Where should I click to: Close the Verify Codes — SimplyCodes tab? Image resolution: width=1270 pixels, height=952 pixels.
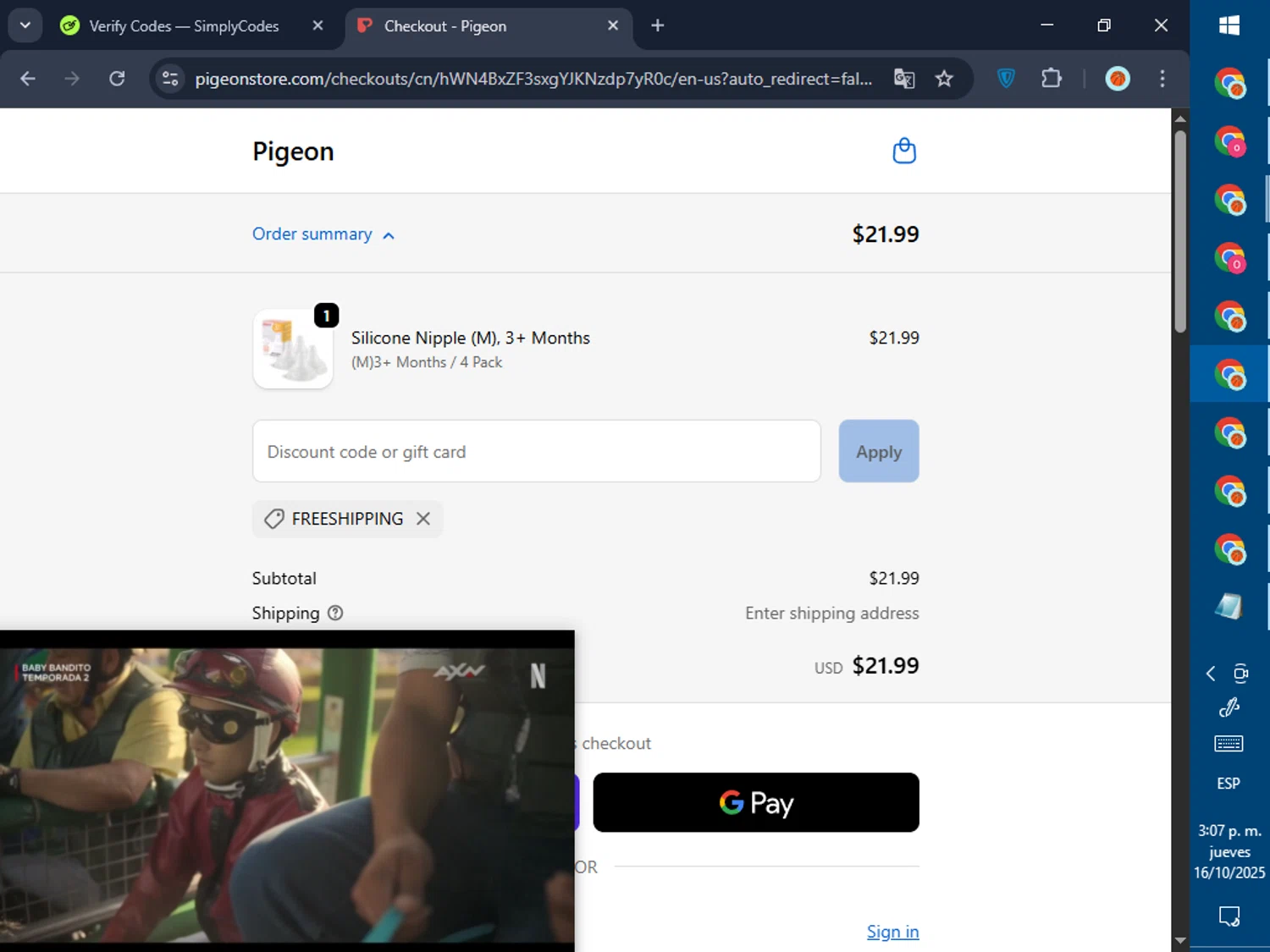pos(317,25)
